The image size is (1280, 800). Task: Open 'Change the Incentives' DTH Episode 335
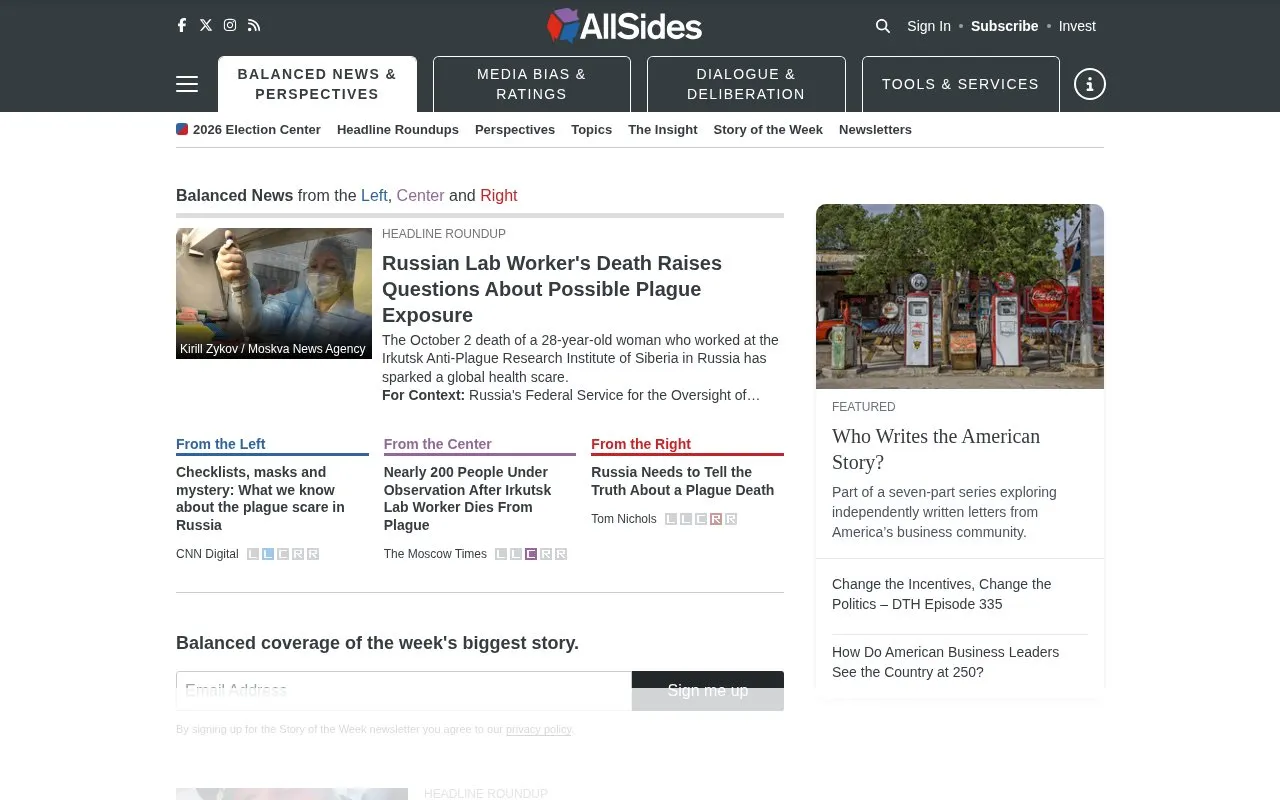[942, 594]
